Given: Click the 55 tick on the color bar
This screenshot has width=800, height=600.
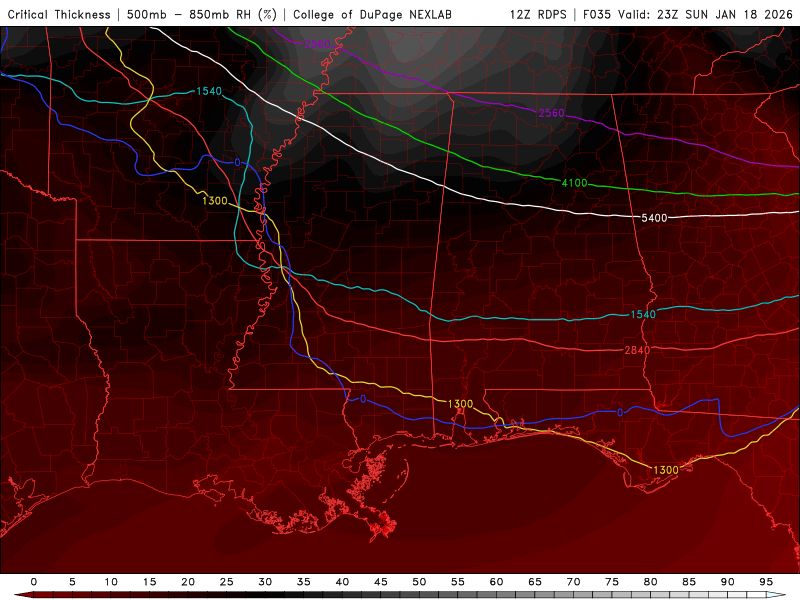Looking at the screenshot, I should (458, 582).
